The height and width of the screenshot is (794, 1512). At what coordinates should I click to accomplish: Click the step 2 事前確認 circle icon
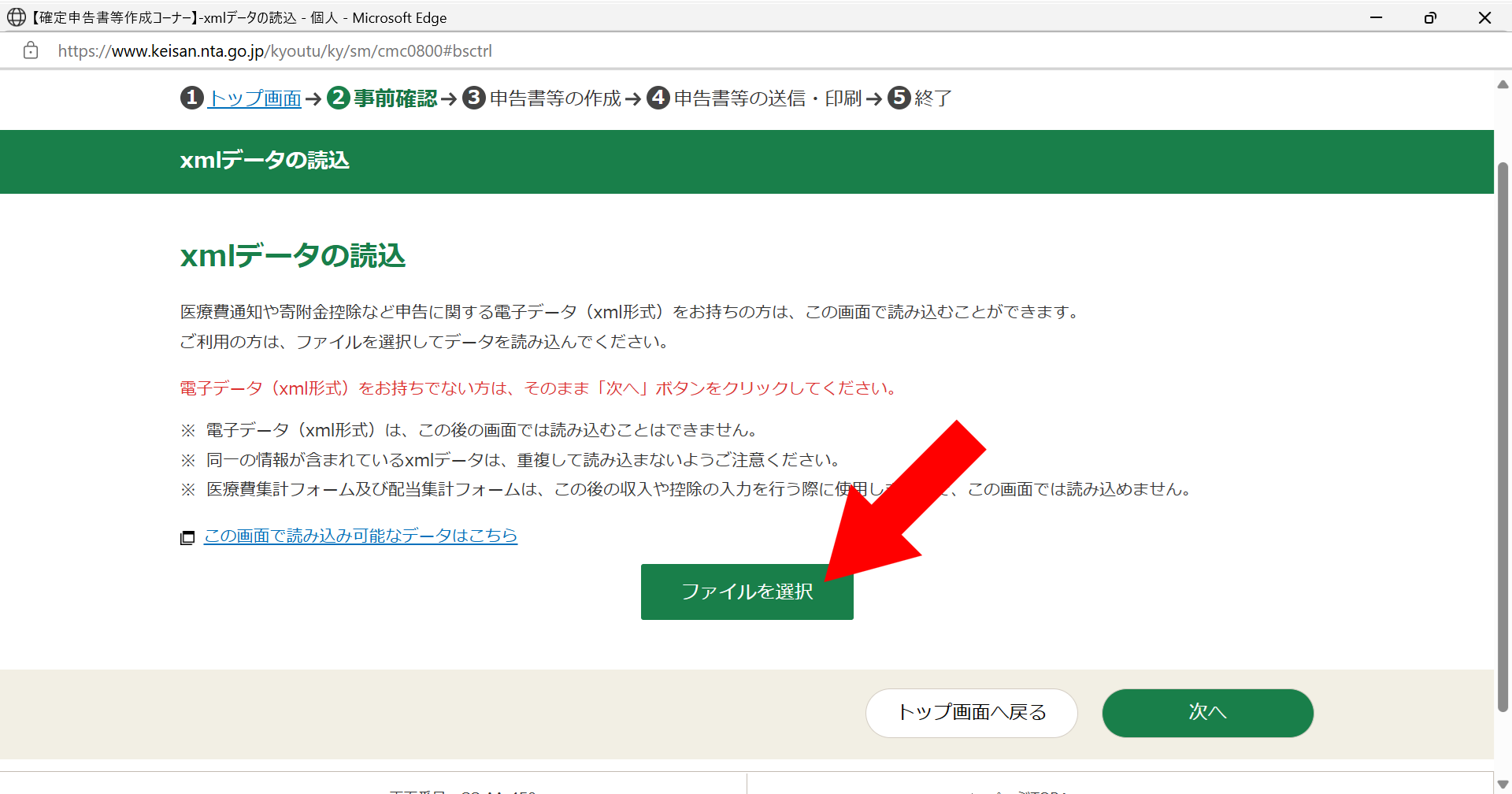tap(339, 98)
